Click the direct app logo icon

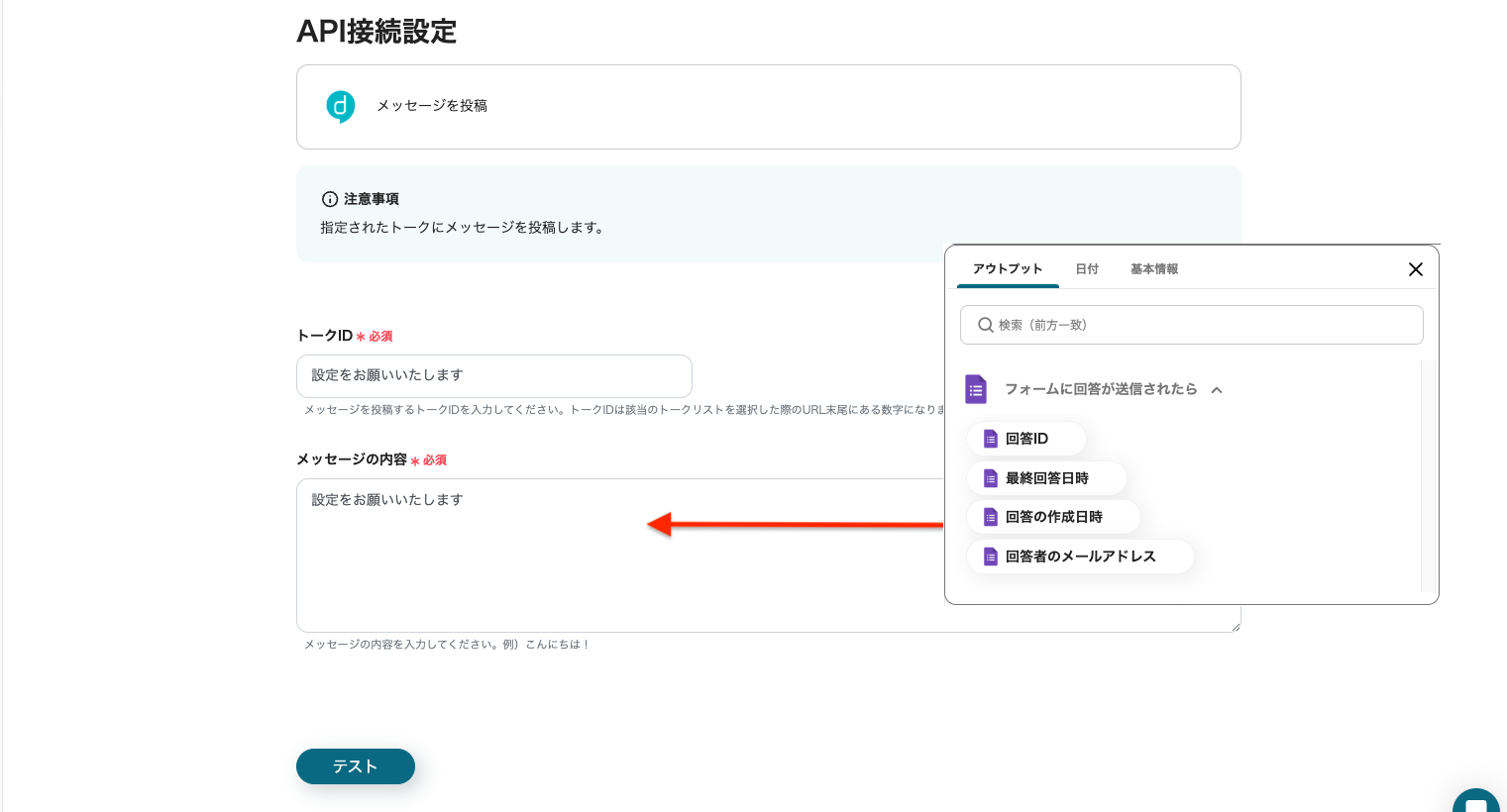point(340,106)
